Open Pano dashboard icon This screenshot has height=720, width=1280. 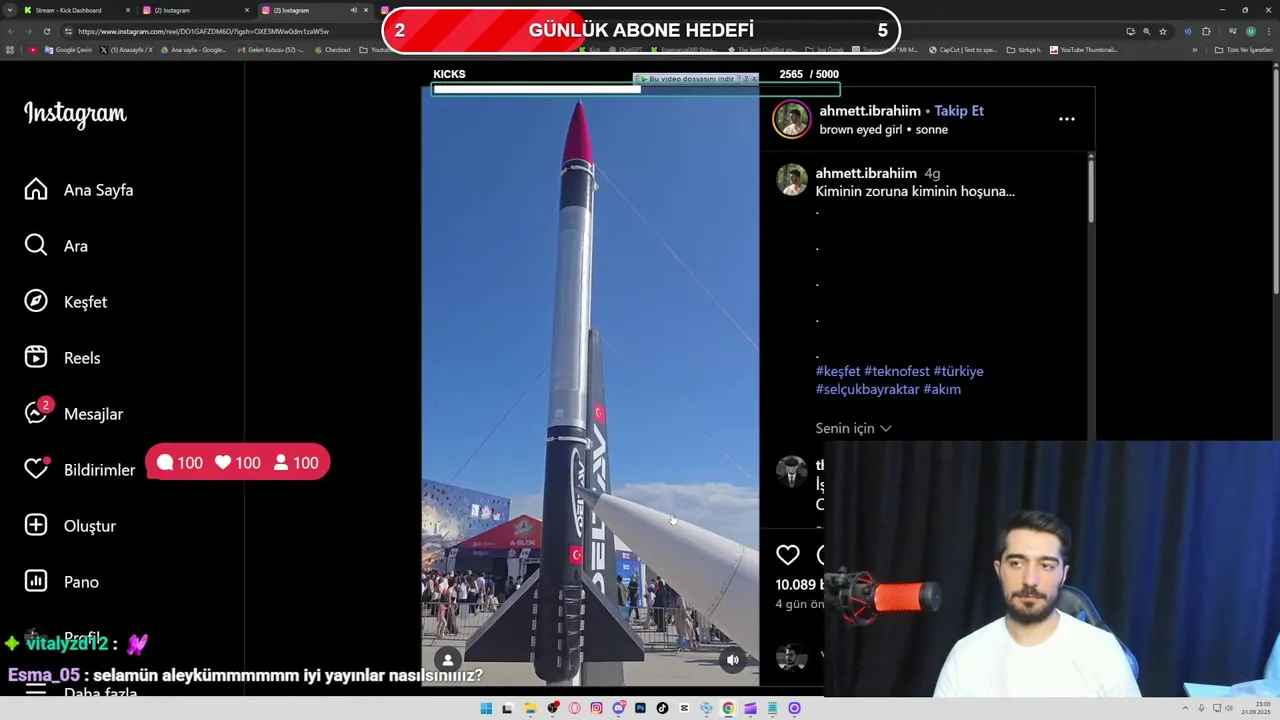pyautogui.click(x=36, y=582)
